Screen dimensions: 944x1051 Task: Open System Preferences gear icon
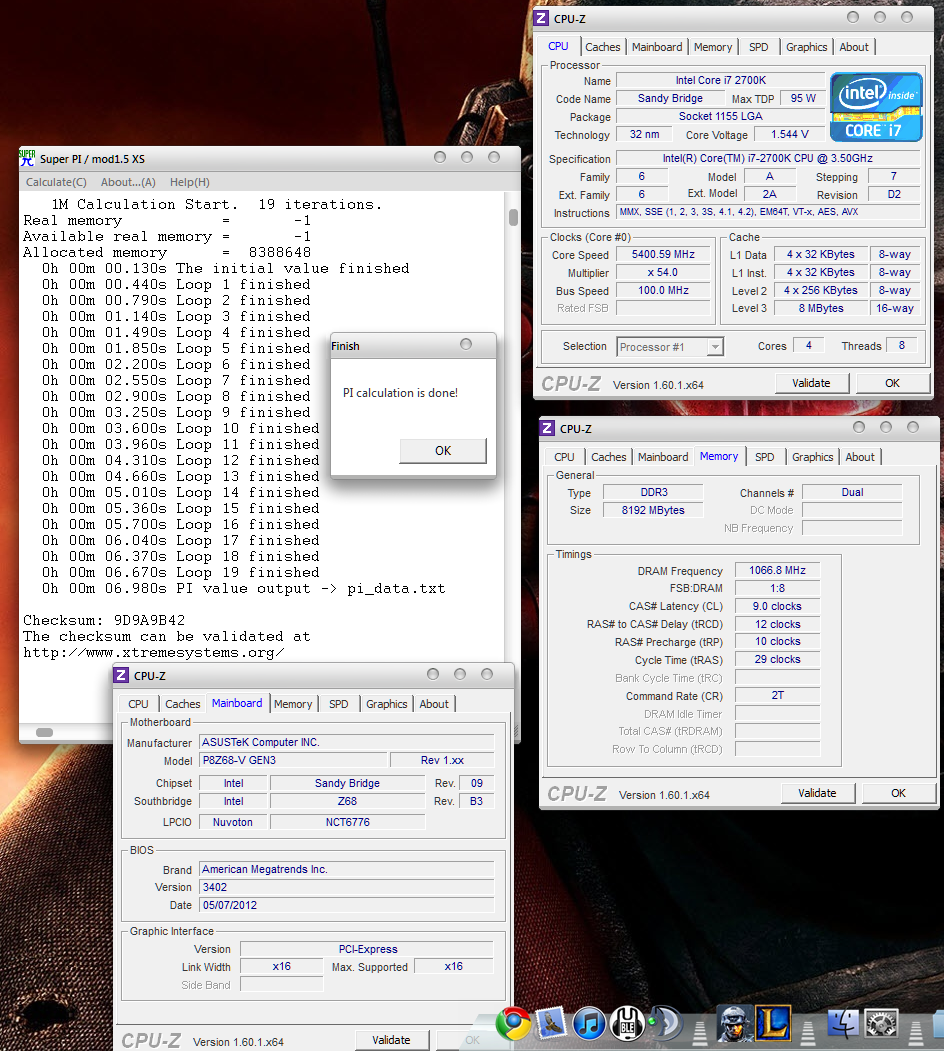coord(881,1022)
